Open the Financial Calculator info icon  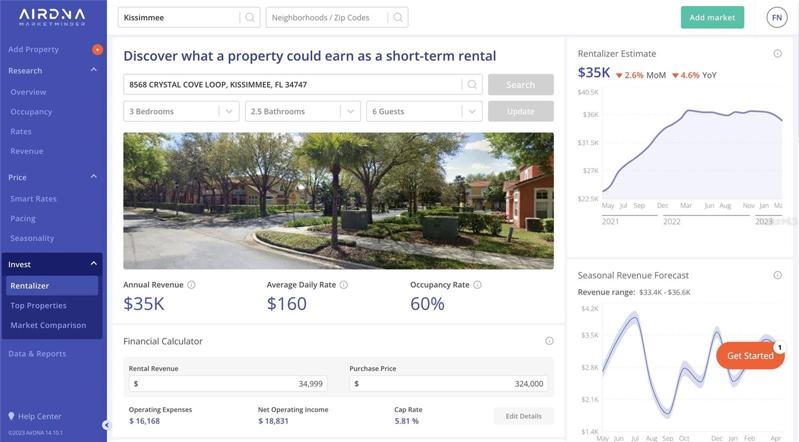coord(549,341)
